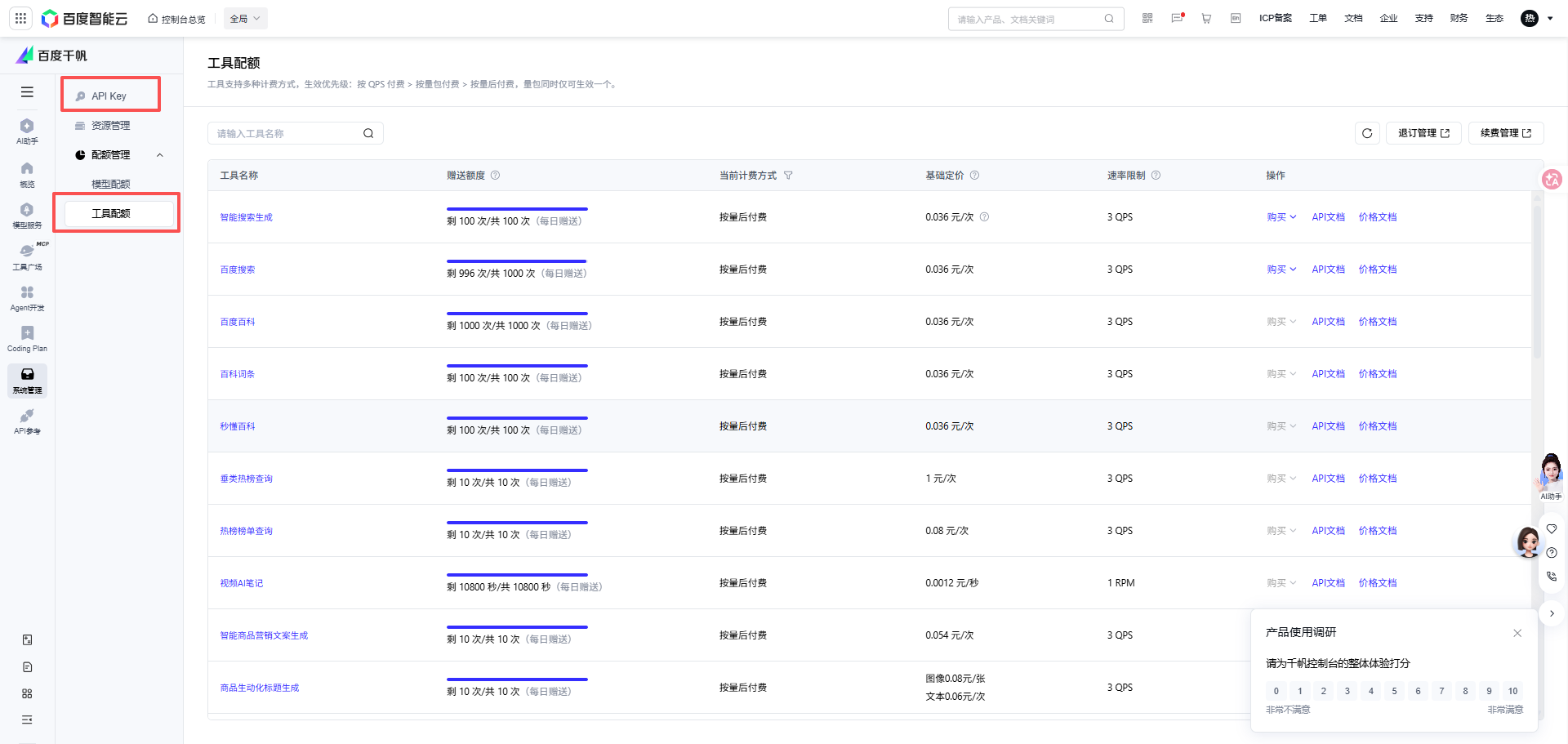Open 工具广场 MCP in the sidebar

[x=27, y=256]
